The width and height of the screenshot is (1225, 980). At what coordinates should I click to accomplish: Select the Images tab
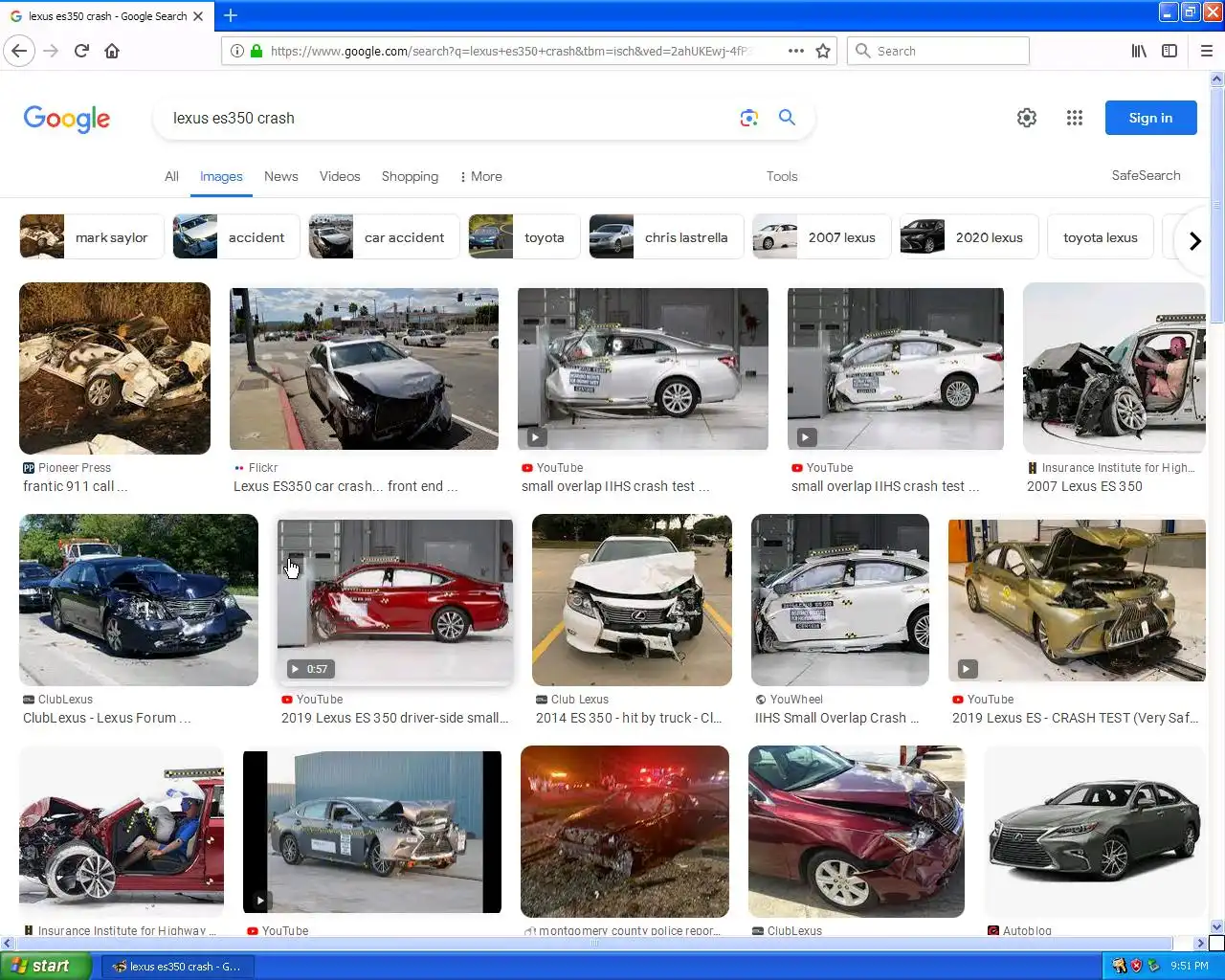click(221, 176)
